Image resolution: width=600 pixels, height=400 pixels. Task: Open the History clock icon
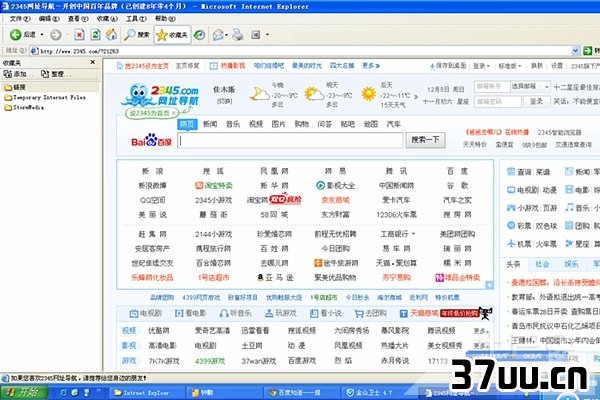(199, 35)
